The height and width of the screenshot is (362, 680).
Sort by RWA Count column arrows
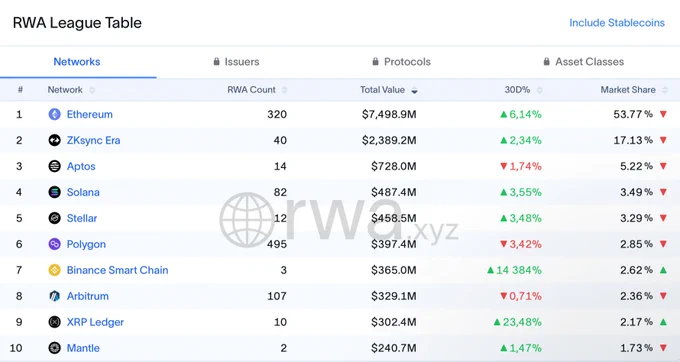tap(284, 90)
